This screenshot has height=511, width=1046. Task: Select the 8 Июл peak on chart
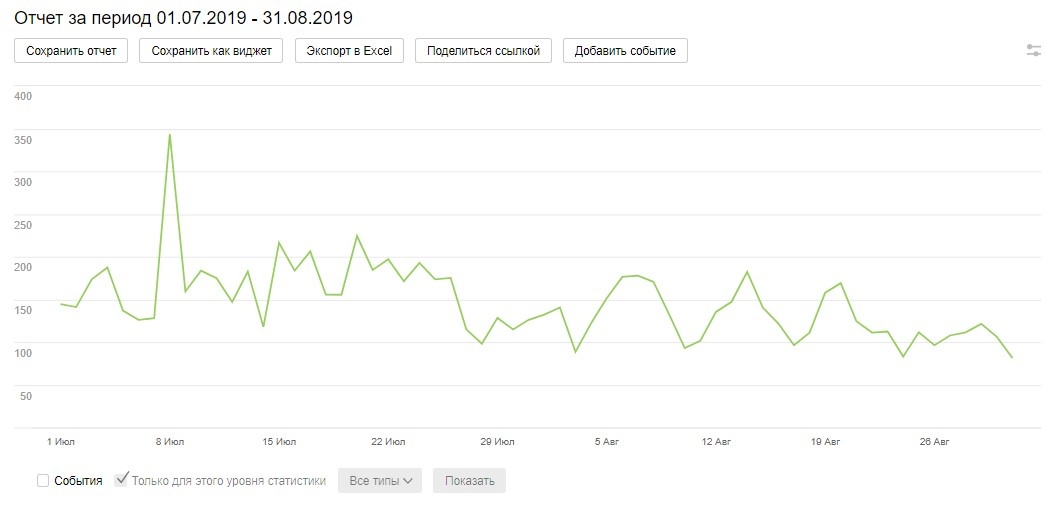[x=169, y=135]
